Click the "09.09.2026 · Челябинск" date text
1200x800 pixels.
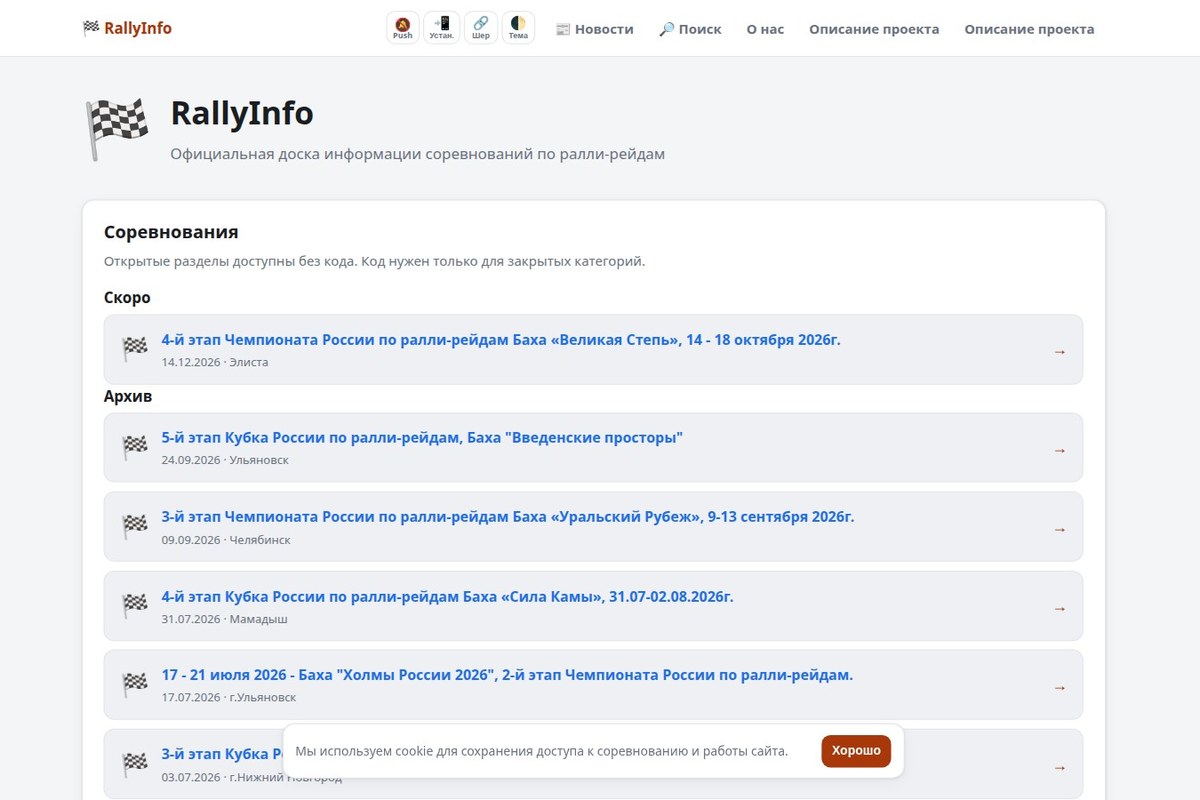[x=226, y=540]
